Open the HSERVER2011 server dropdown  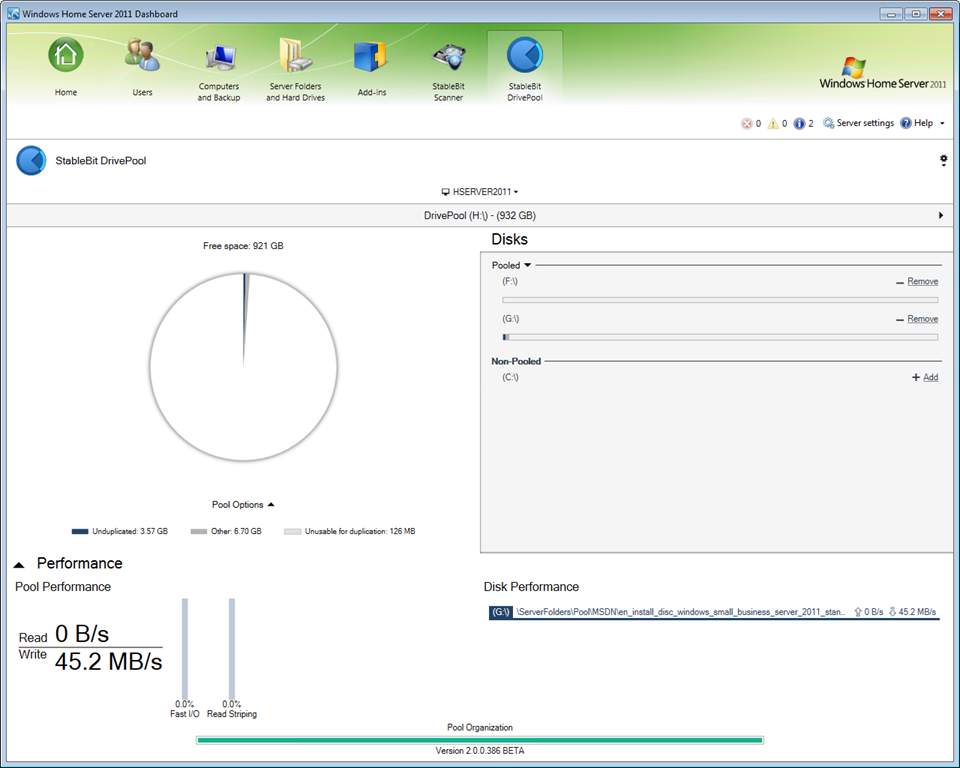tap(480, 192)
